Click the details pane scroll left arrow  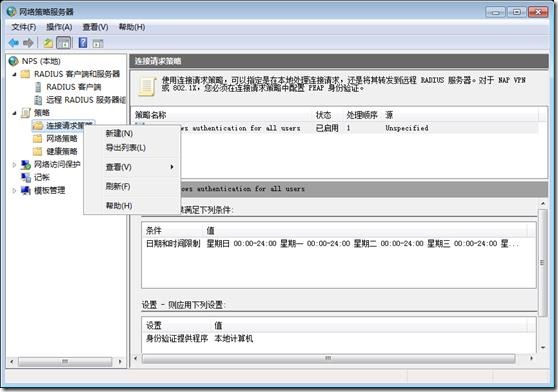pos(136,358)
